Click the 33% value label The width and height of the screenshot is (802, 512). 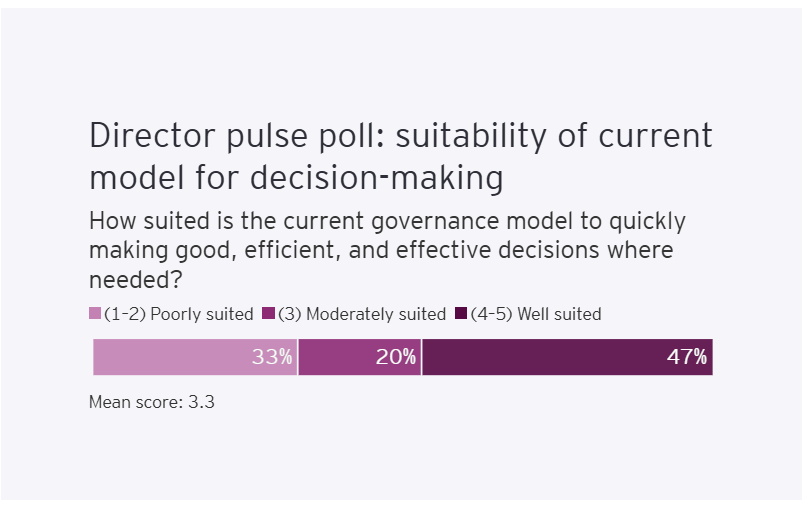click(x=272, y=357)
